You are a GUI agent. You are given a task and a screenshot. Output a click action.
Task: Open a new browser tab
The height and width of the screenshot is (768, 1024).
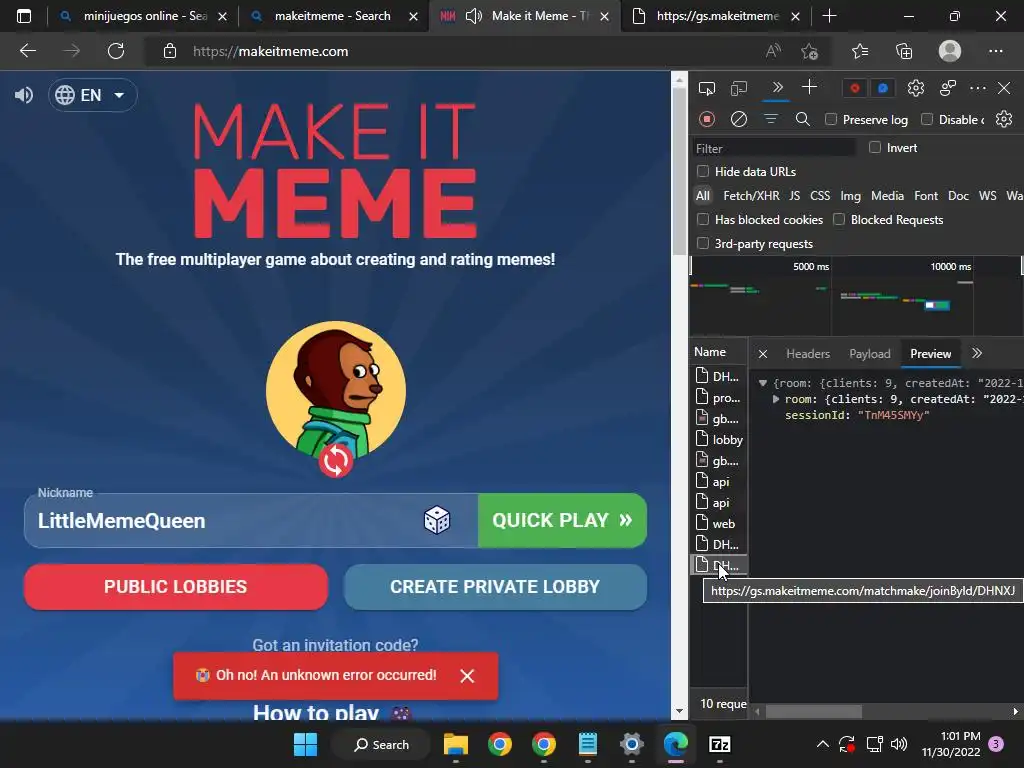(829, 16)
